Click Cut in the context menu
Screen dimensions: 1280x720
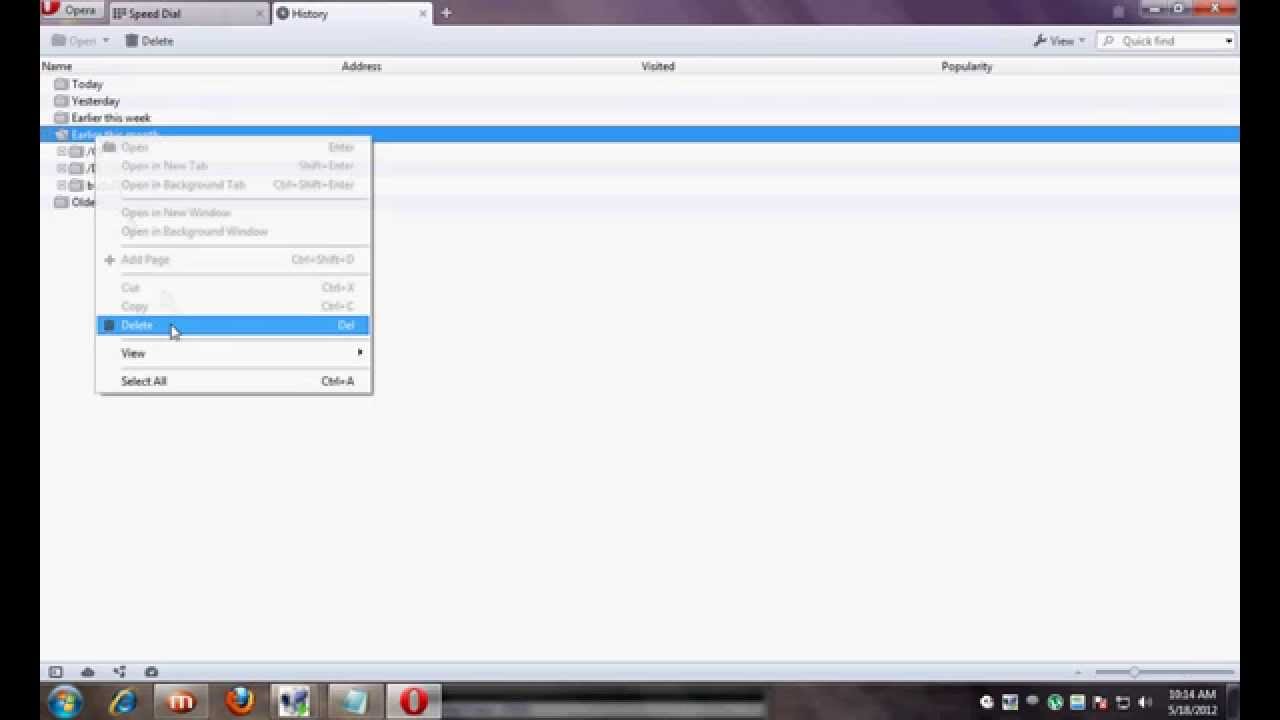point(233,288)
